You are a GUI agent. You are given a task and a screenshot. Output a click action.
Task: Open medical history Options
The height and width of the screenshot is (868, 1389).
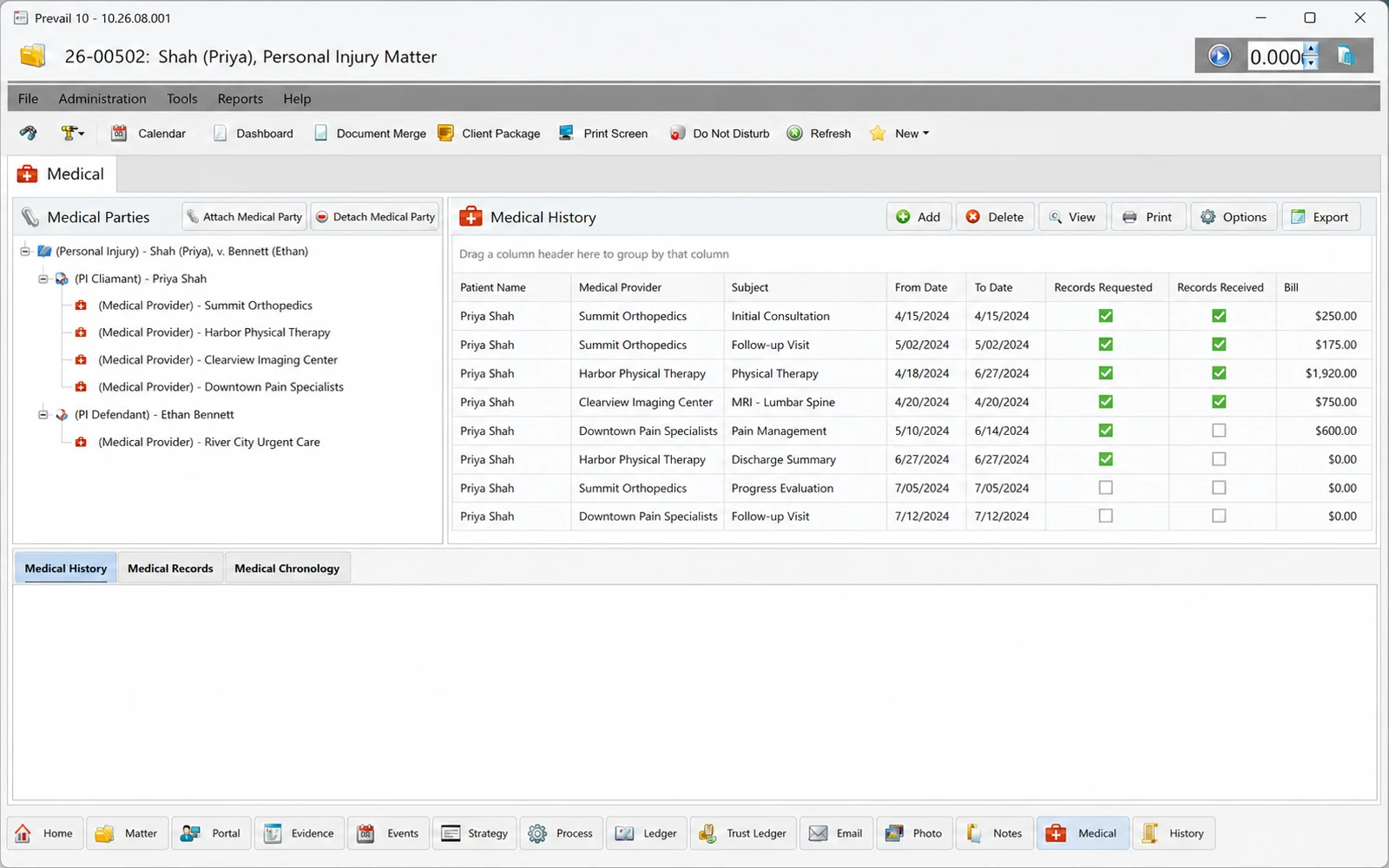pos(1234,217)
